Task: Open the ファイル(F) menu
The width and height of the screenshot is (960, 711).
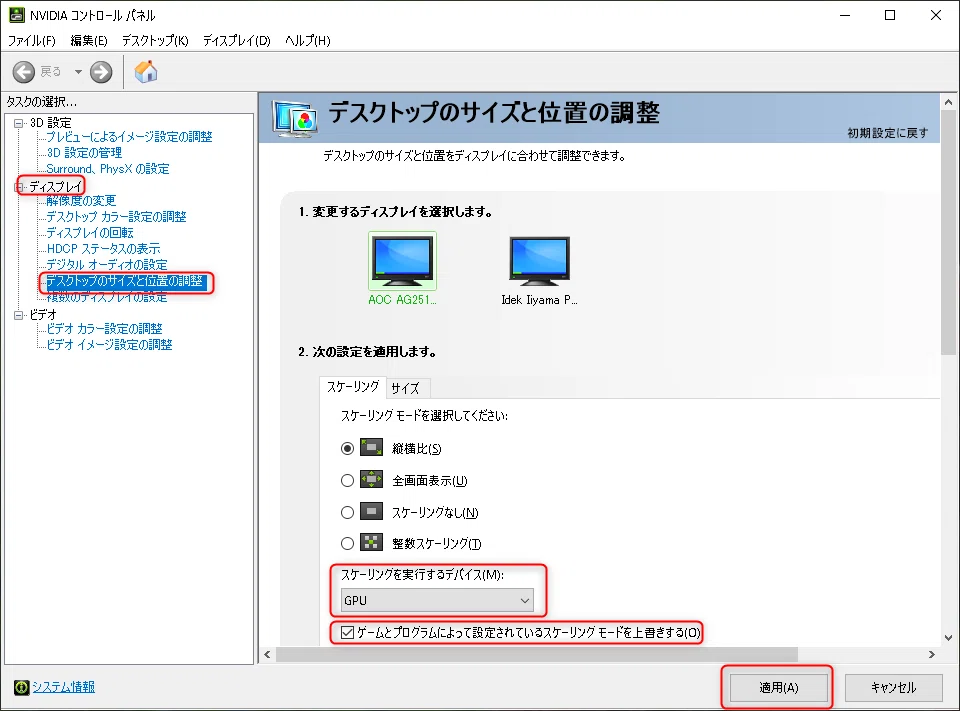Action: point(32,40)
